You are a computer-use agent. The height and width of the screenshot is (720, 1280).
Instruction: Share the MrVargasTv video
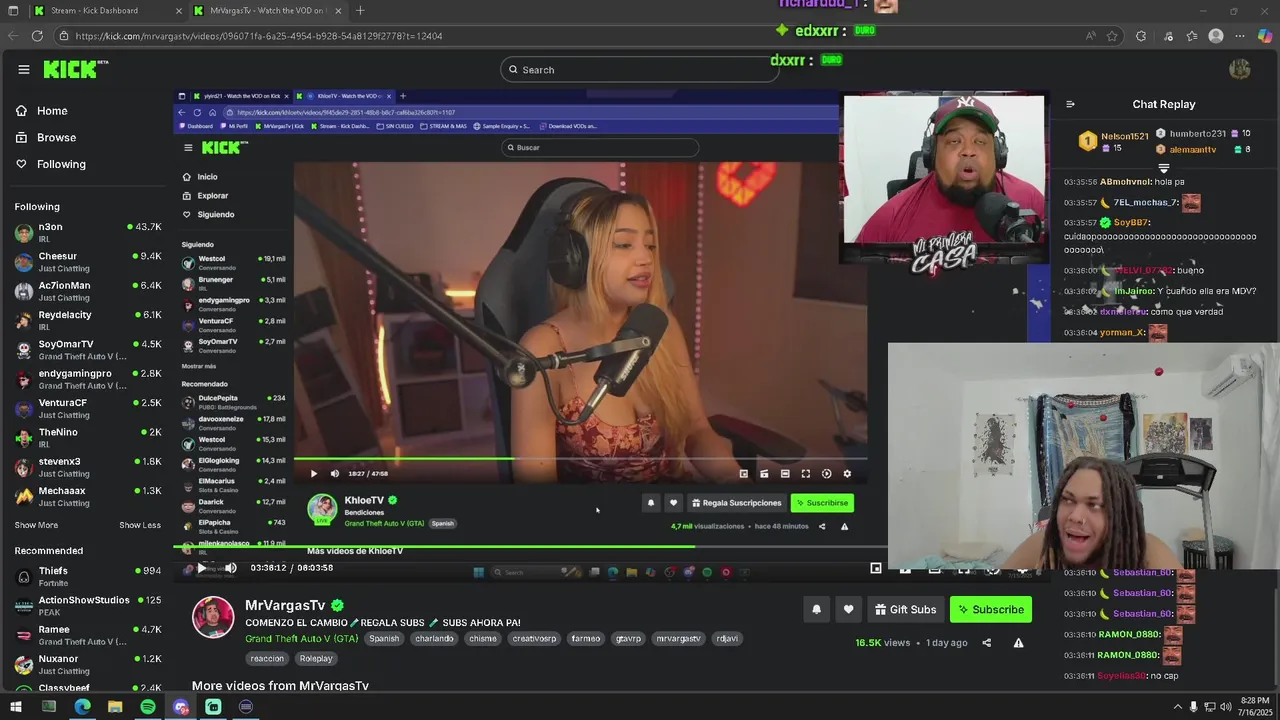[x=987, y=643]
